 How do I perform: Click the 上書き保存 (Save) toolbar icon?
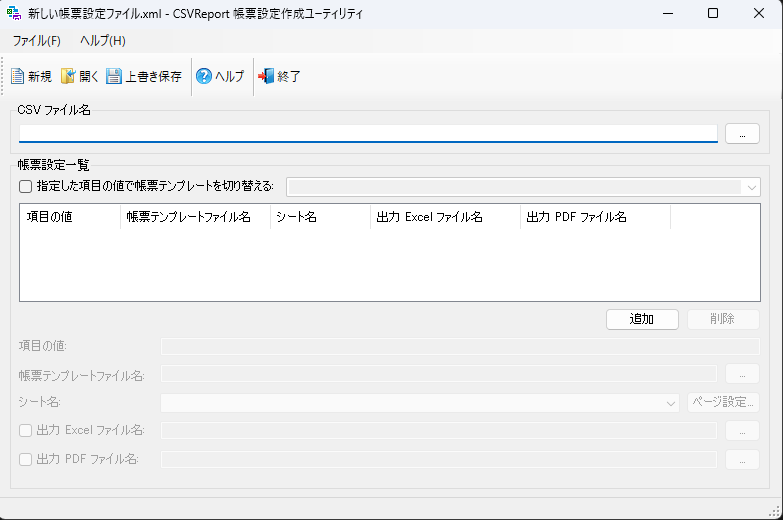pos(114,76)
